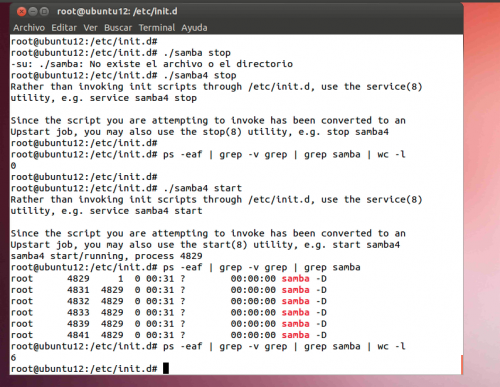
Task: Open the Ver menu
Action: (90, 28)
